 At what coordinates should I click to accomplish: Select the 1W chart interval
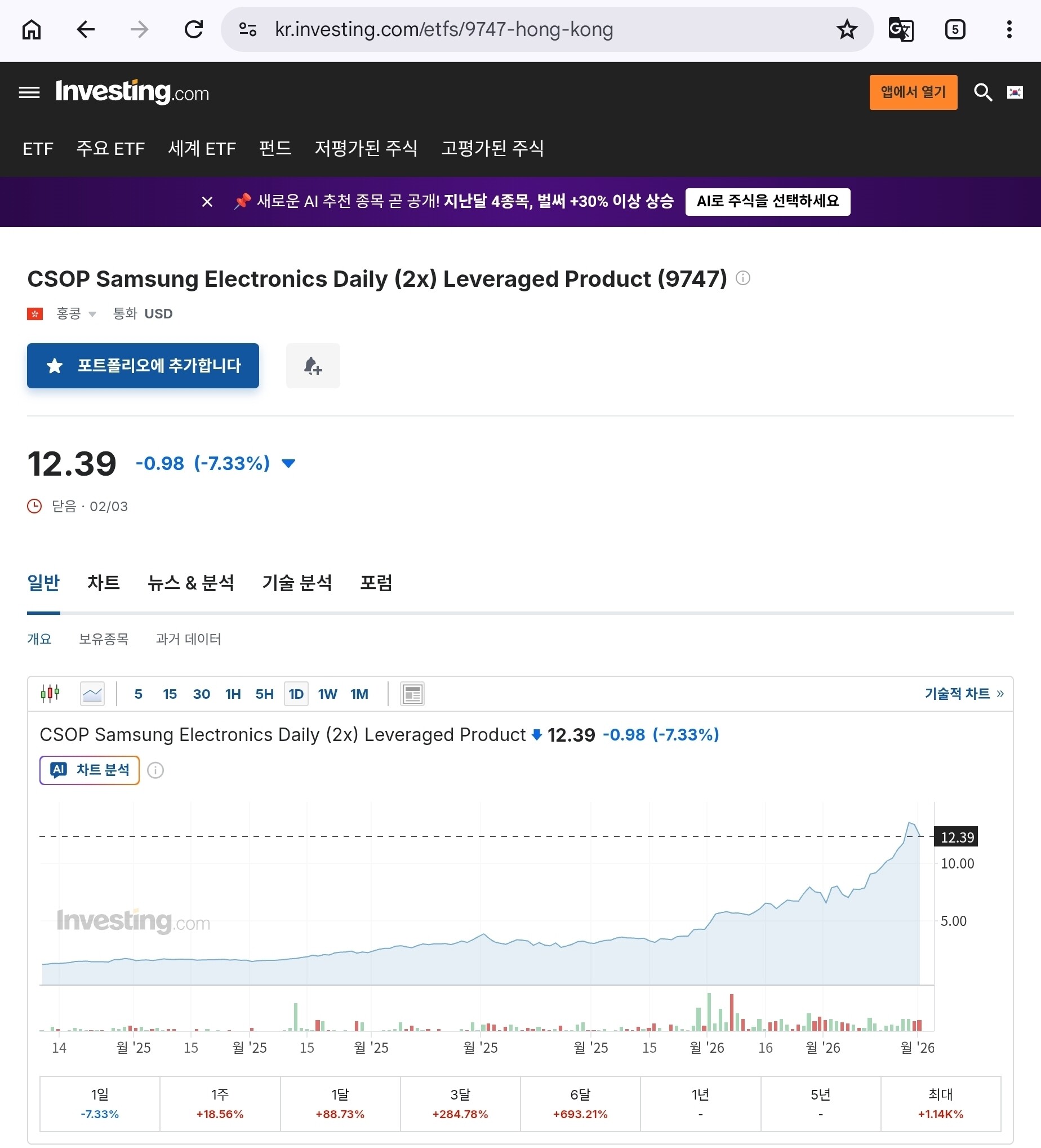327,694
